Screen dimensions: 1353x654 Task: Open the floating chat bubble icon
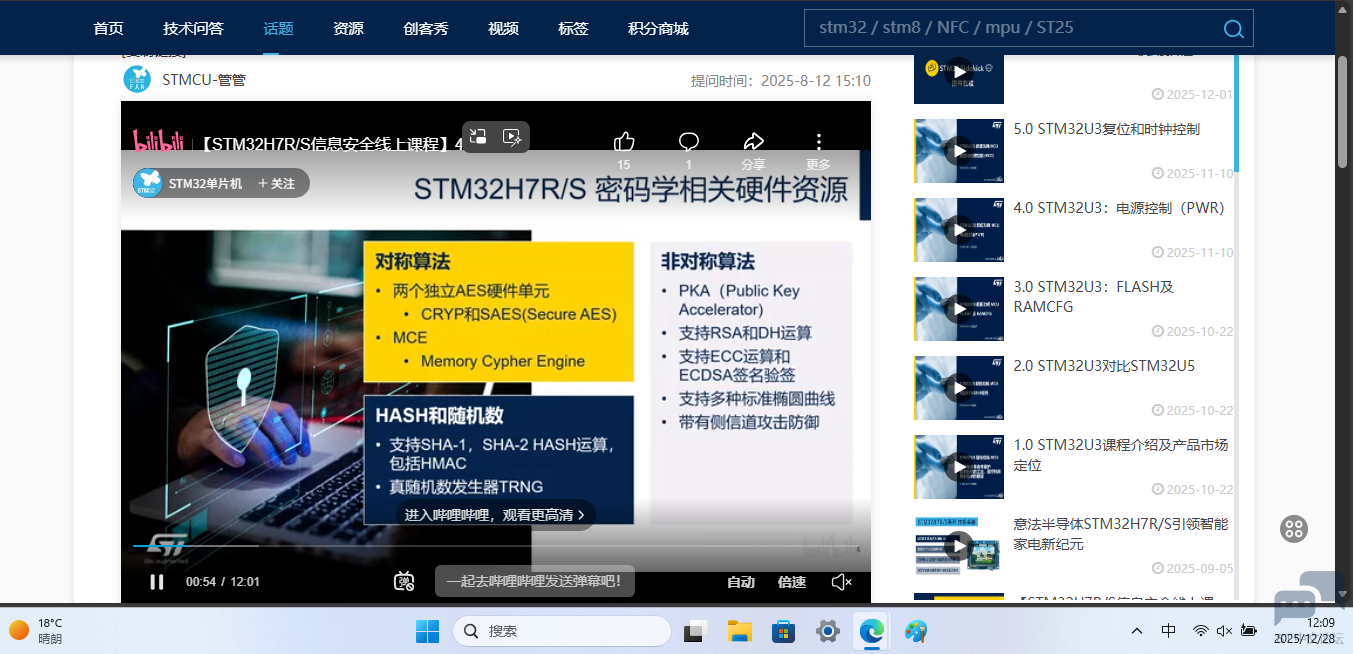[x=1295, y=606]
